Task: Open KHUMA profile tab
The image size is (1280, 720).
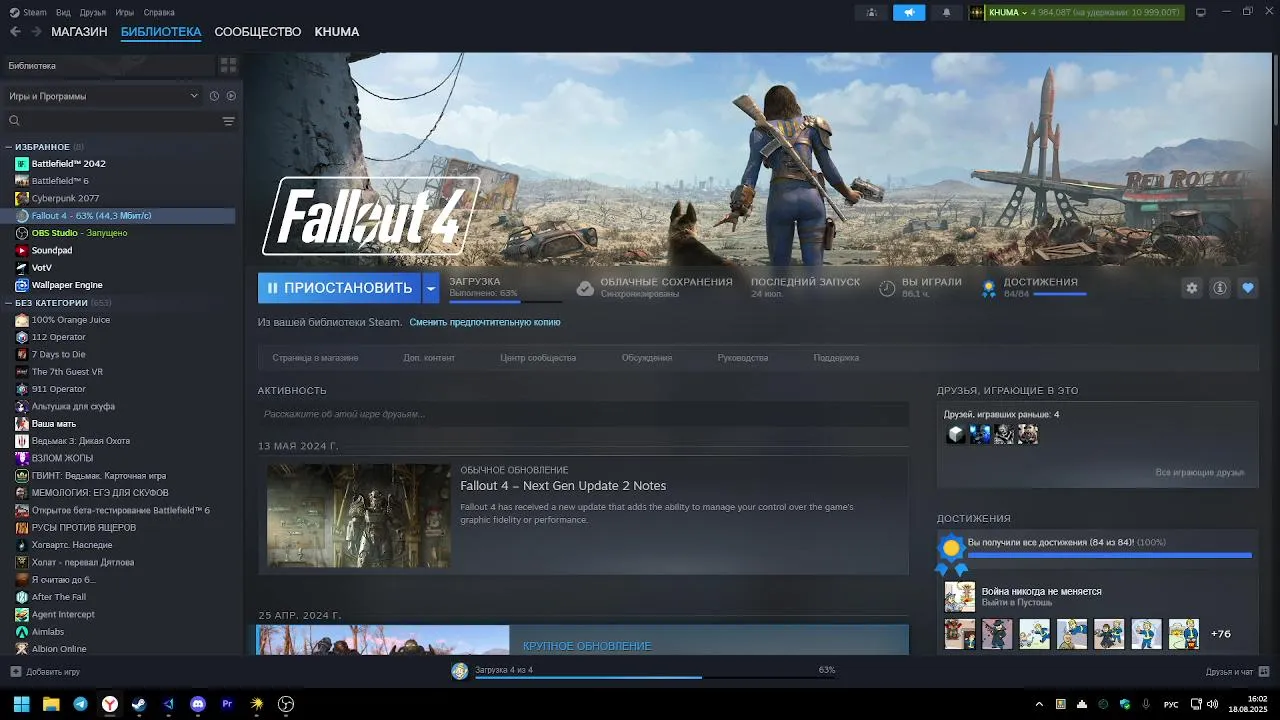Action: [337, 32]
